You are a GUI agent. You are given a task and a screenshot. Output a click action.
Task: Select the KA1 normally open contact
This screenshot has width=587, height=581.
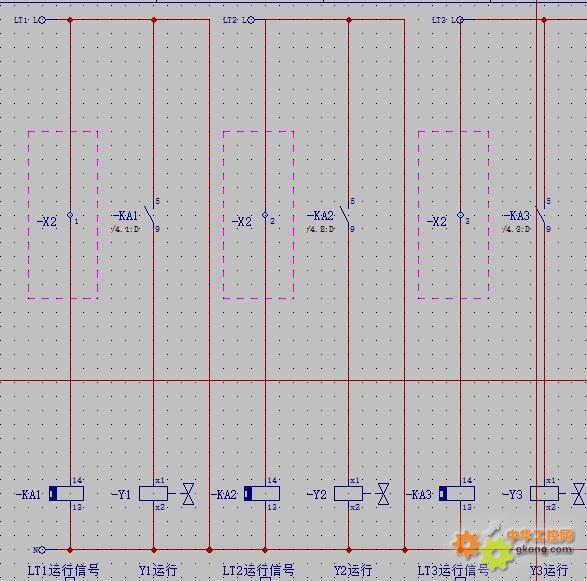pyautogui.click(x=150, y=215)
